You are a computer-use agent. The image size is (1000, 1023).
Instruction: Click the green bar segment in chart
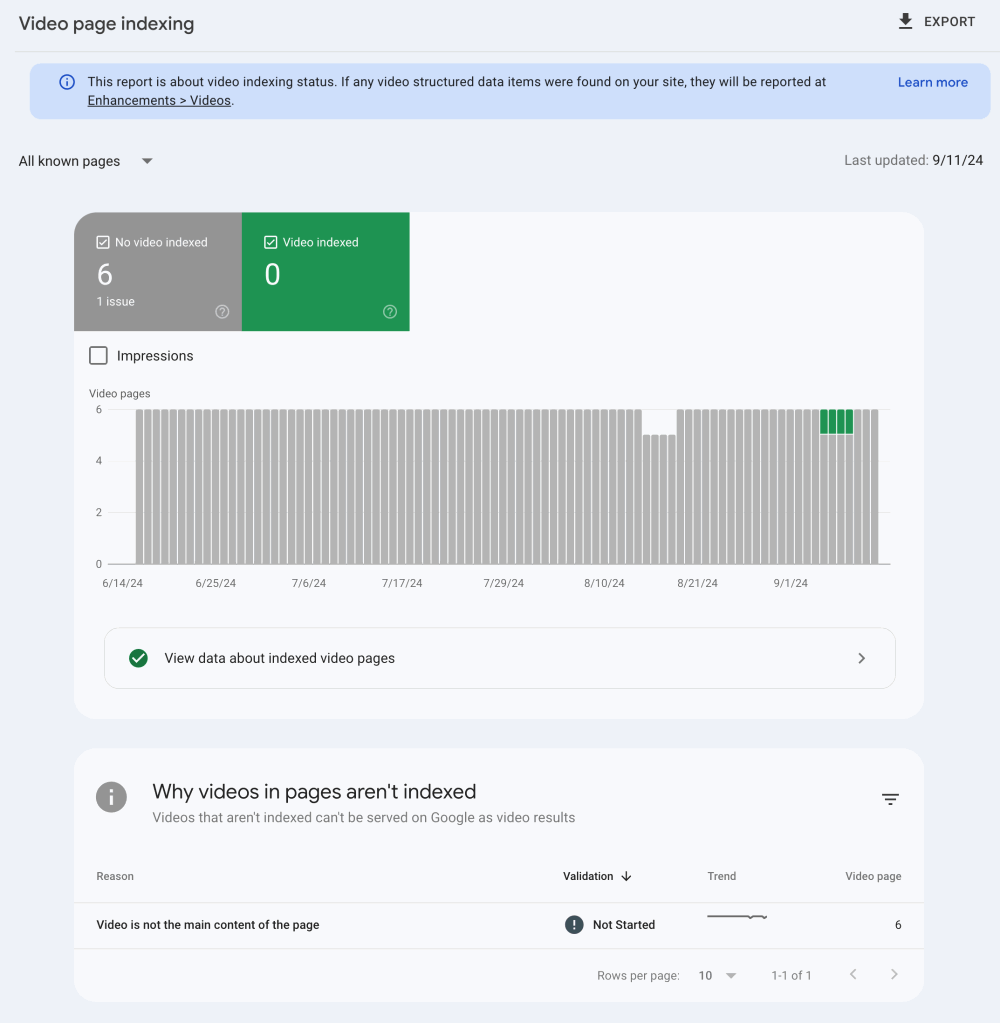836,421
